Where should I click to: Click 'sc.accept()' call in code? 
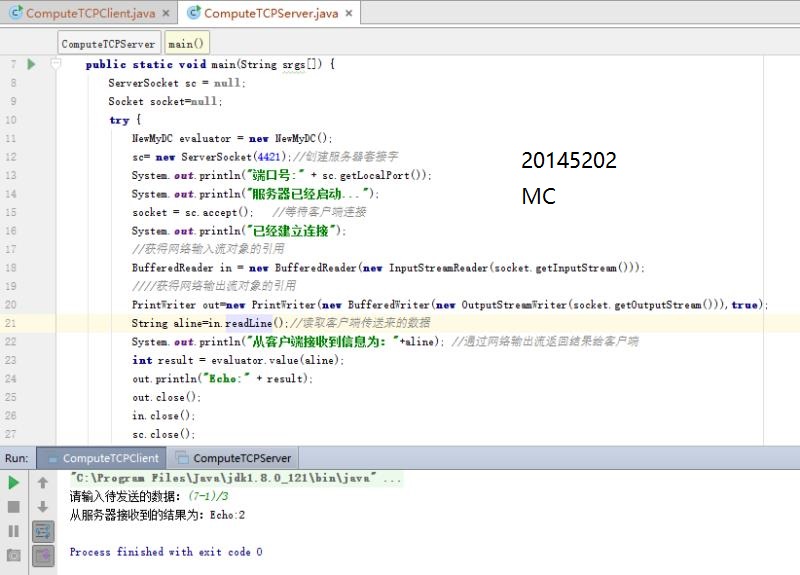pos(219,212)
